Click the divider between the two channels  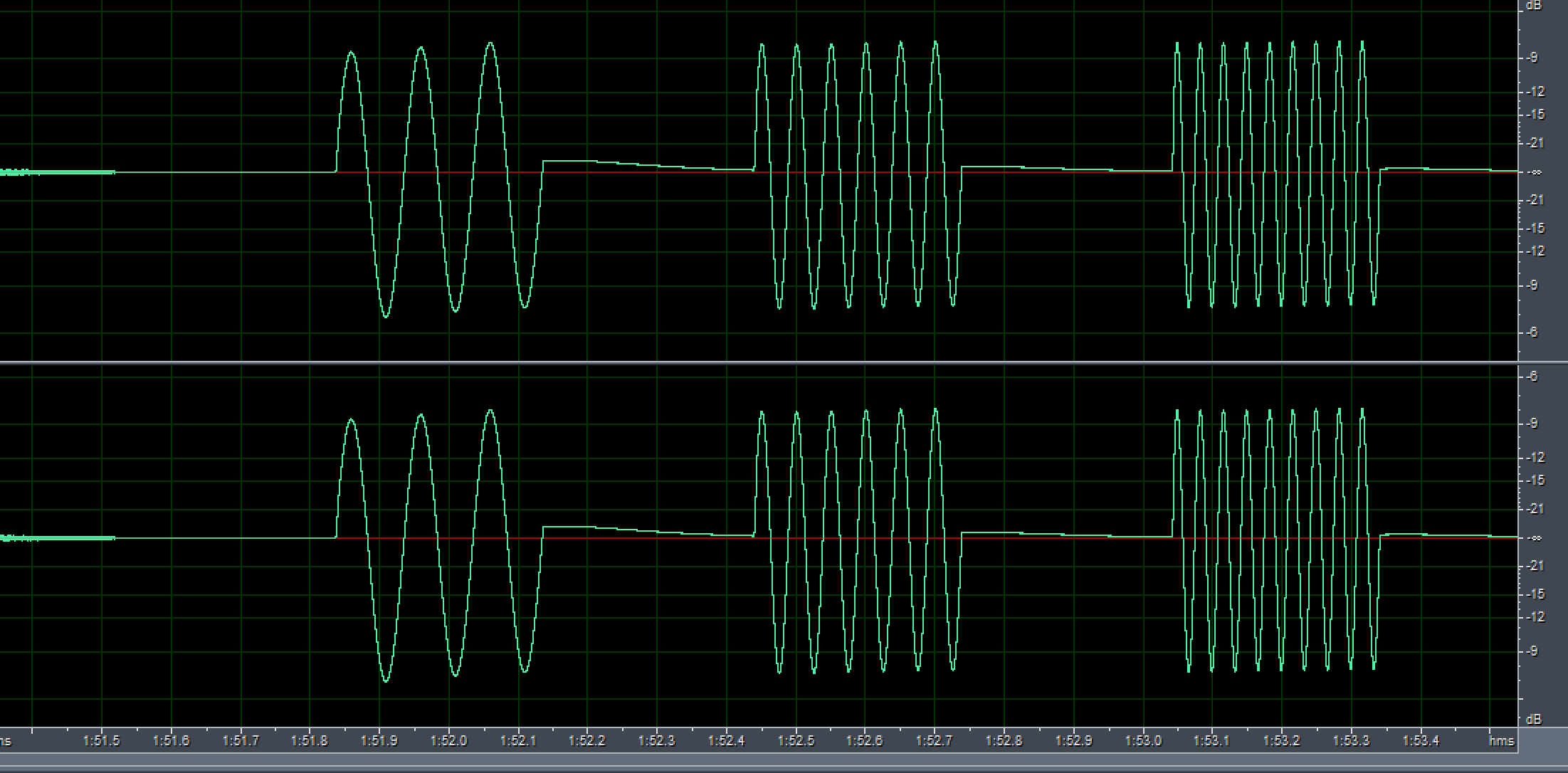[758, 363]
